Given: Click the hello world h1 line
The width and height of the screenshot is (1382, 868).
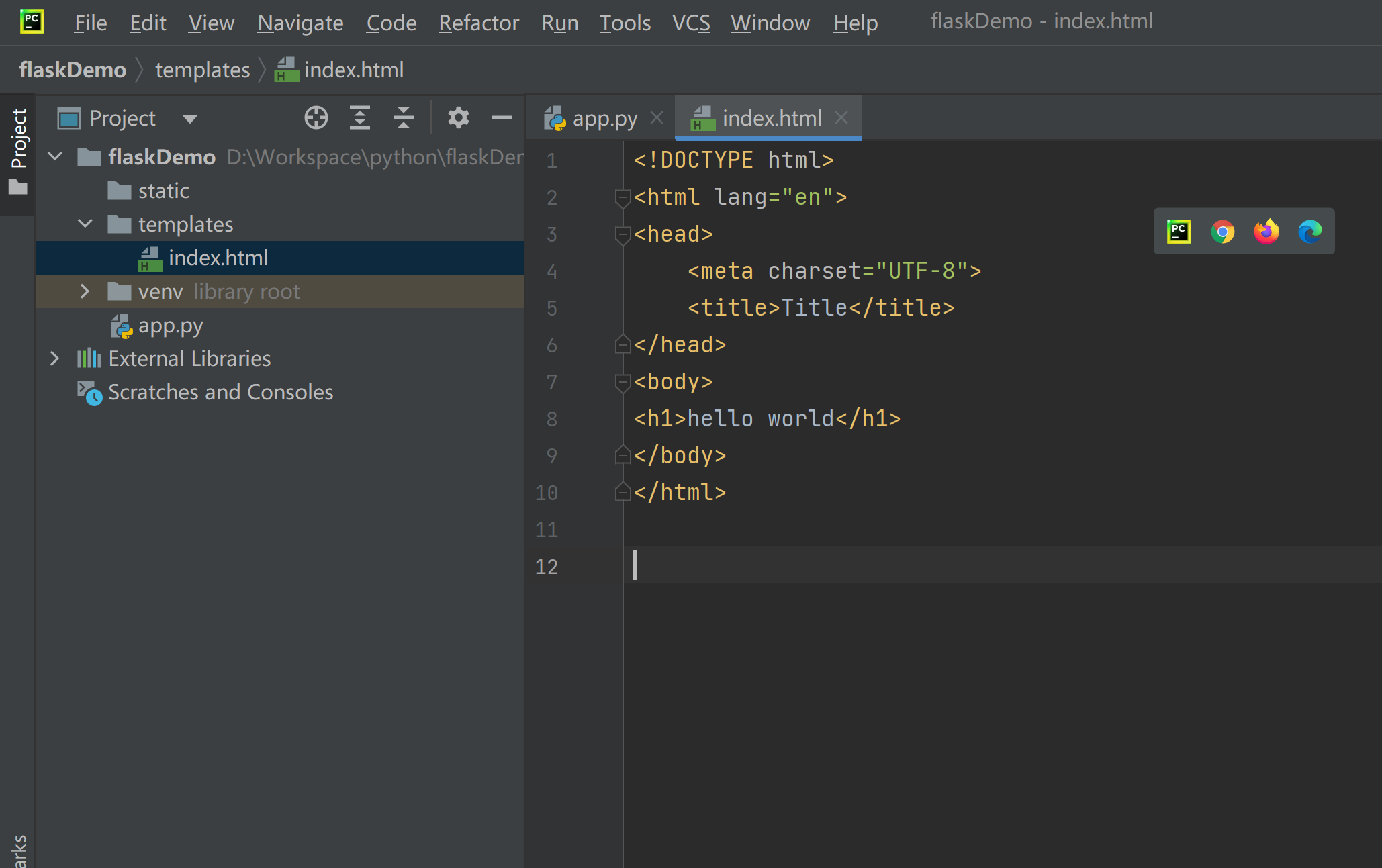Looking at the screenshot, I should point(767,419).
